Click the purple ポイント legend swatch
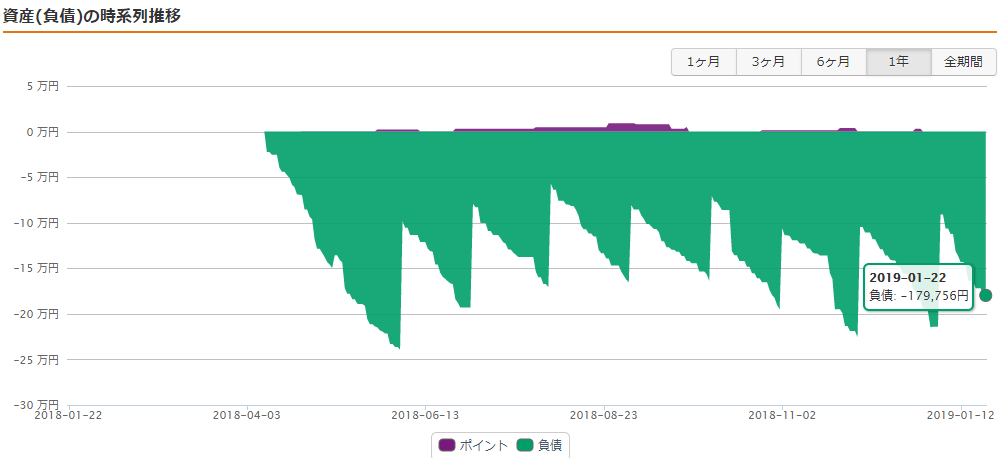The image size is (1007, 458). click(446, 445)
